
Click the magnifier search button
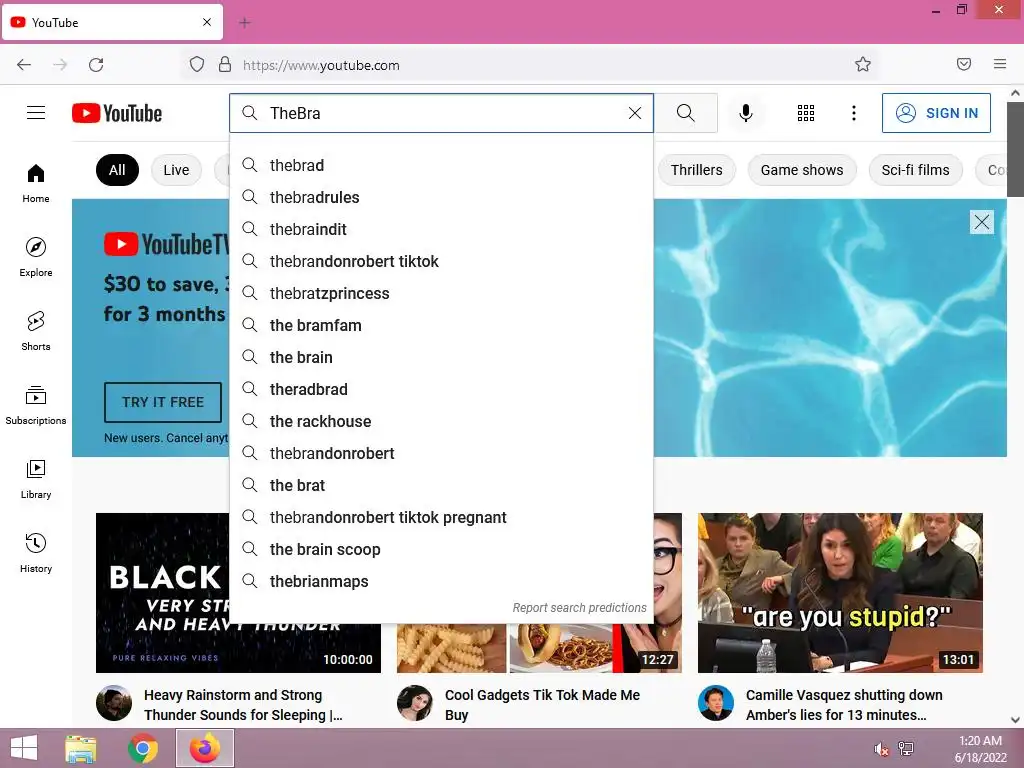(686, 113)
